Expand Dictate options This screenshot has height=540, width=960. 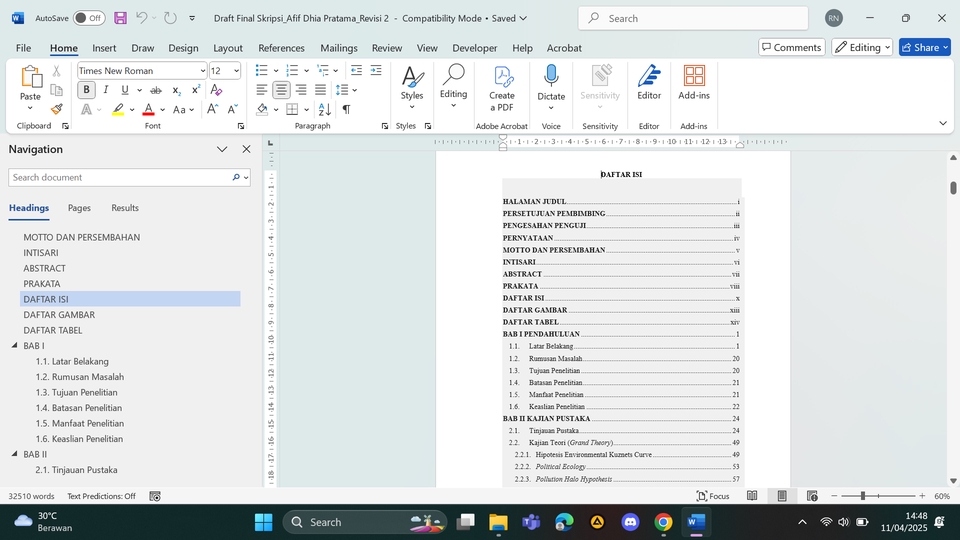[551, 108]
